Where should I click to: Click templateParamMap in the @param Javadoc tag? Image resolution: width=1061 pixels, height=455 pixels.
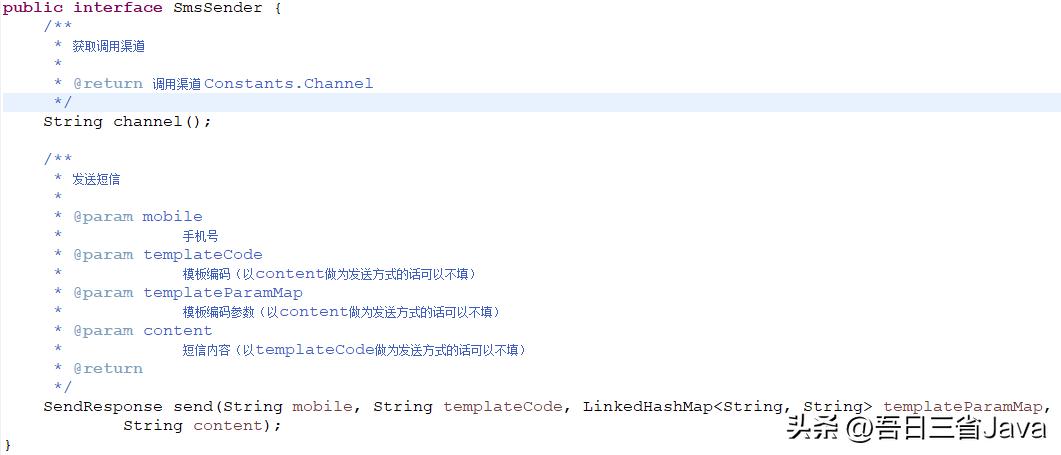tap(222, 293)
